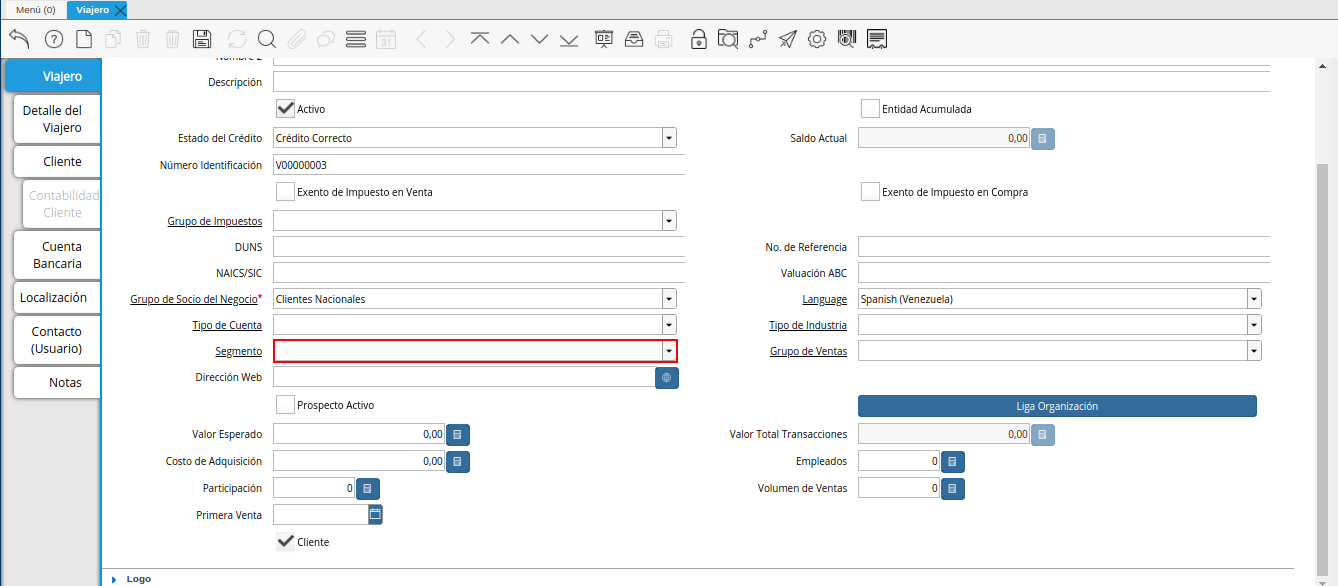Open the magnifier search record icon
Screen dimensions: 1338x586
pos(266,39)
